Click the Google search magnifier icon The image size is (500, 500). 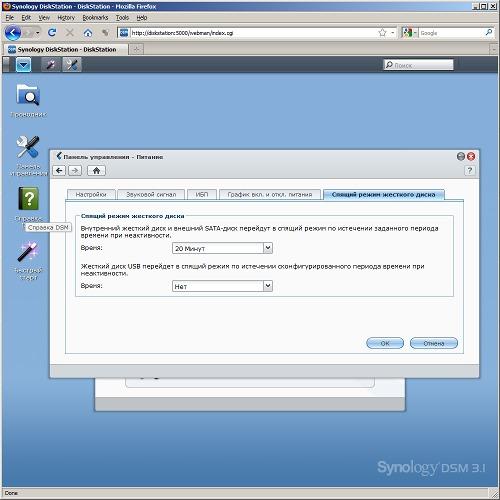[489, 32]
